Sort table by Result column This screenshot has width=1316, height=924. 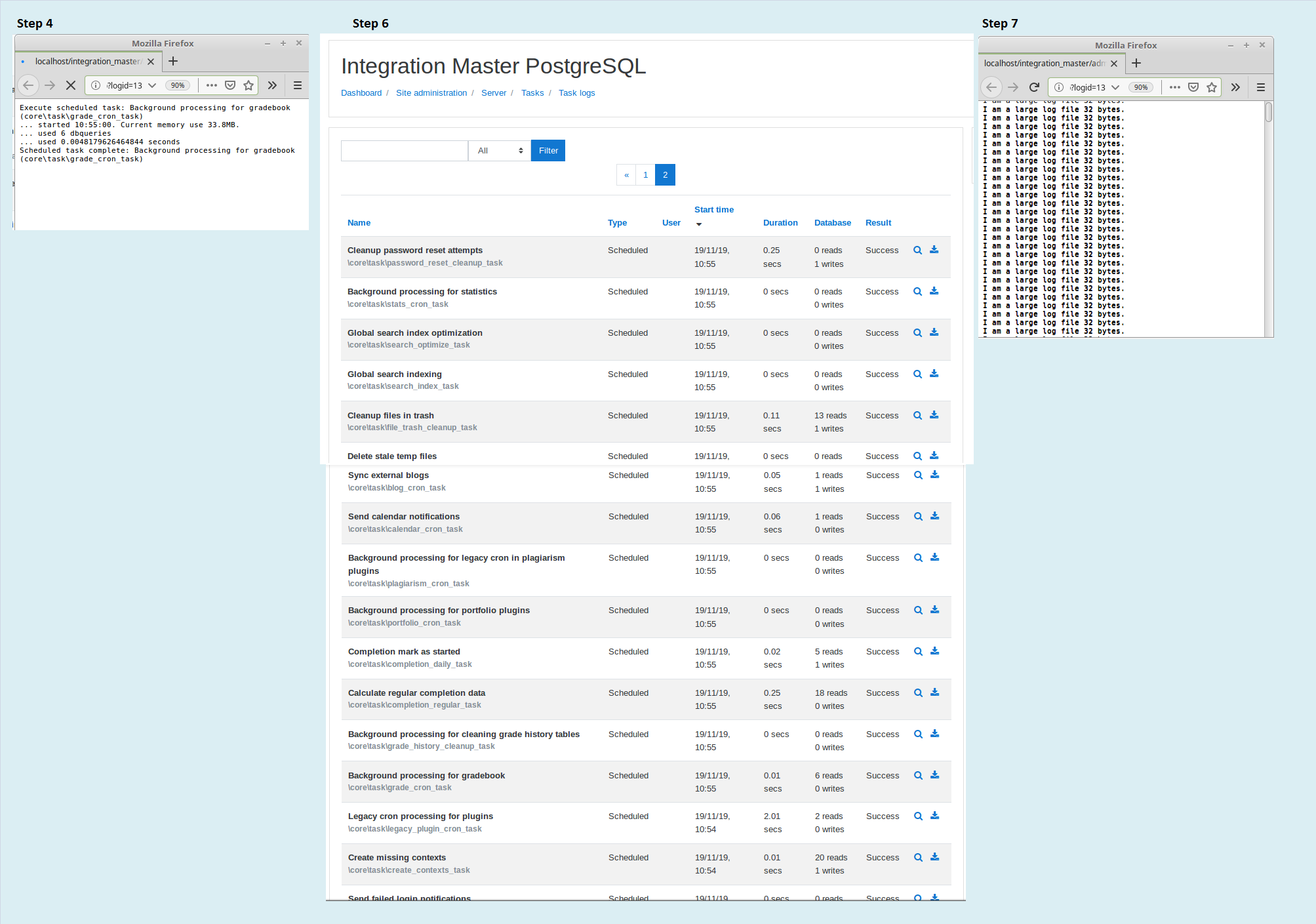pyautogui.click(x=878, y=223)
